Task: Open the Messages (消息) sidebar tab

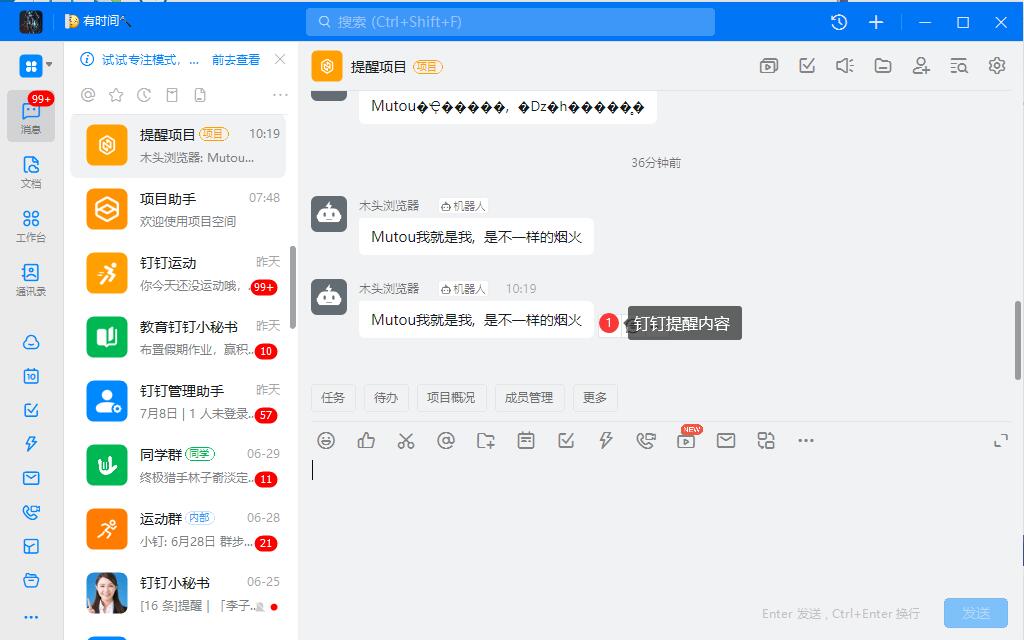Action: [31, 116]
